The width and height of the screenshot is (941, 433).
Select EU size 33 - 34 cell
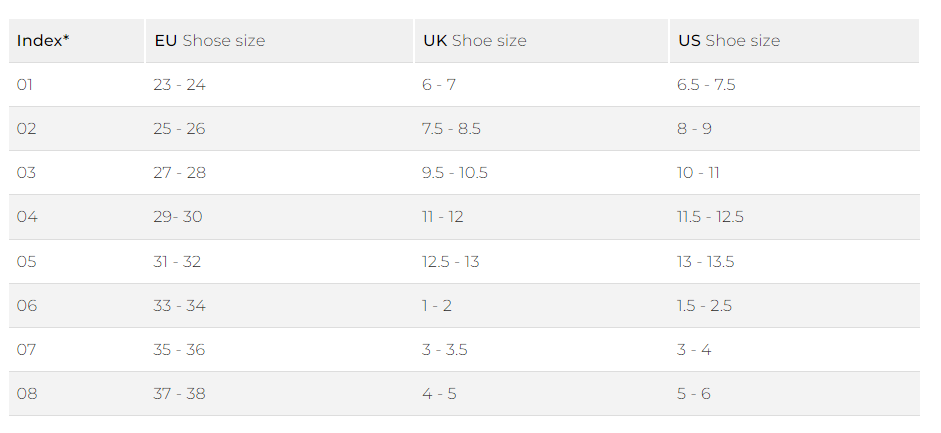click(x=180, y=306)
